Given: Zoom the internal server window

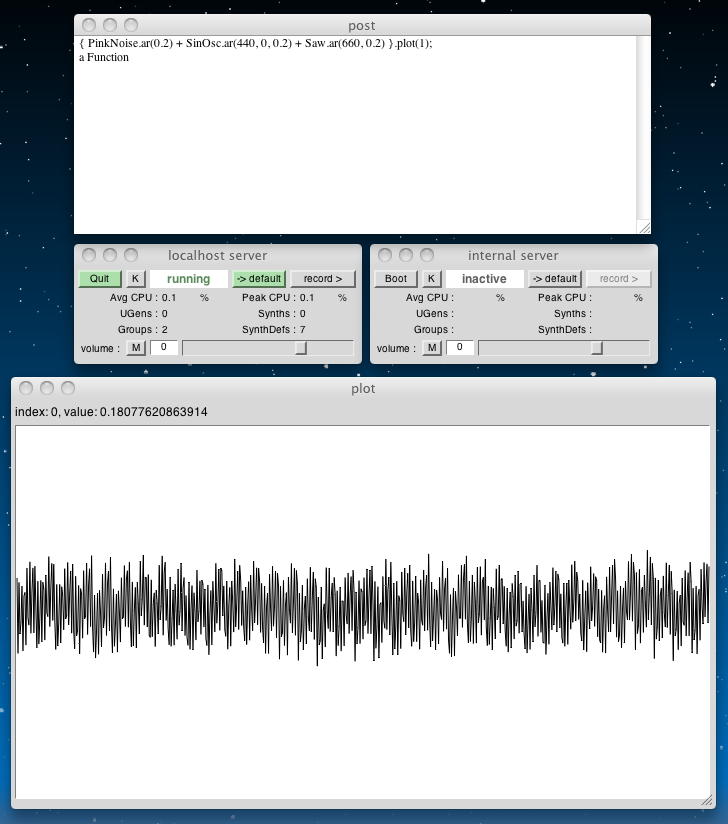Looking at the screenshot, I should [427, 255].
